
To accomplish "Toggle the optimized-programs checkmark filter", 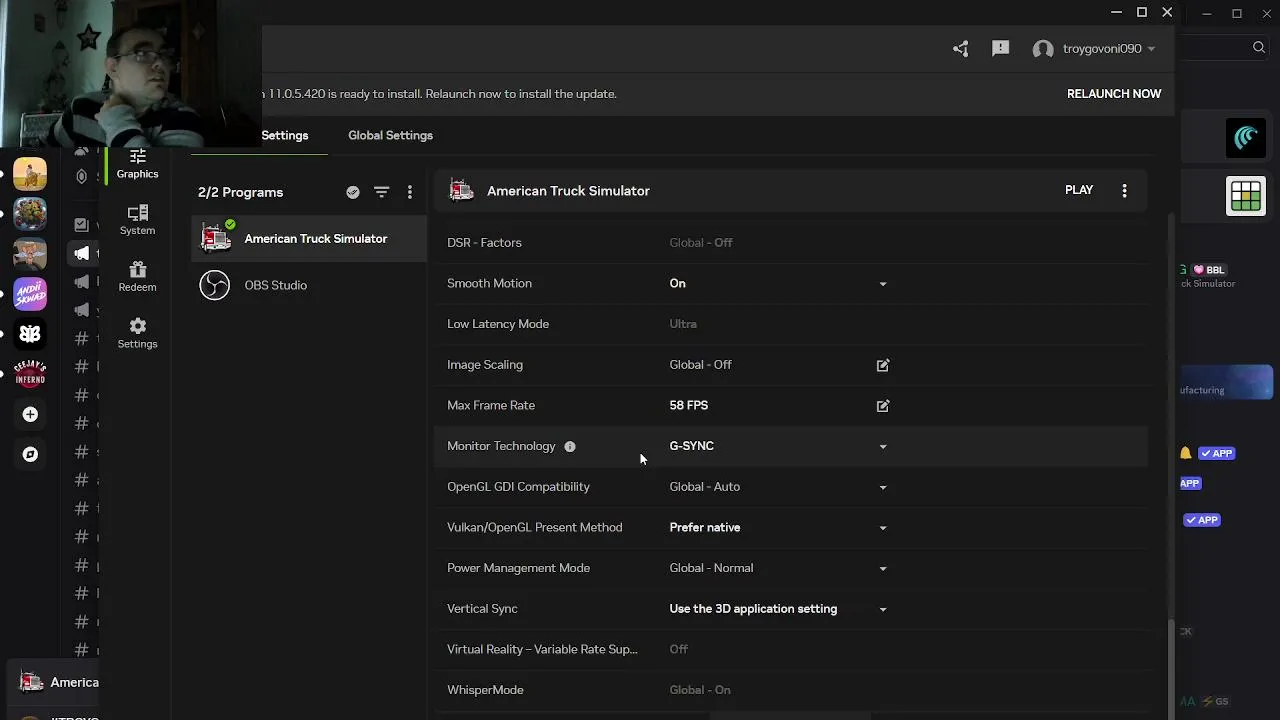I will coord(353,192).
